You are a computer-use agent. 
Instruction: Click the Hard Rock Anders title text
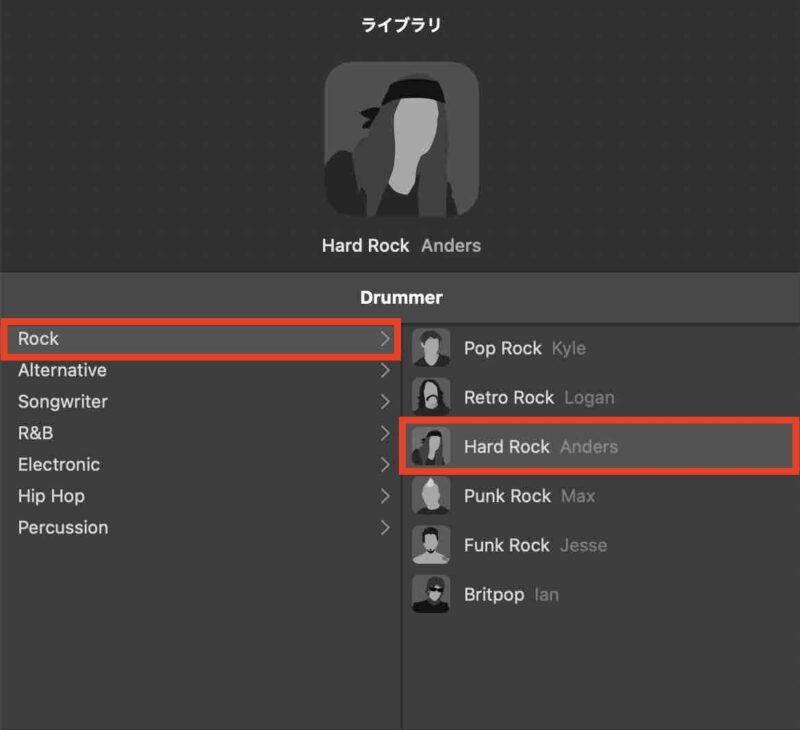[x=401, y=245]
